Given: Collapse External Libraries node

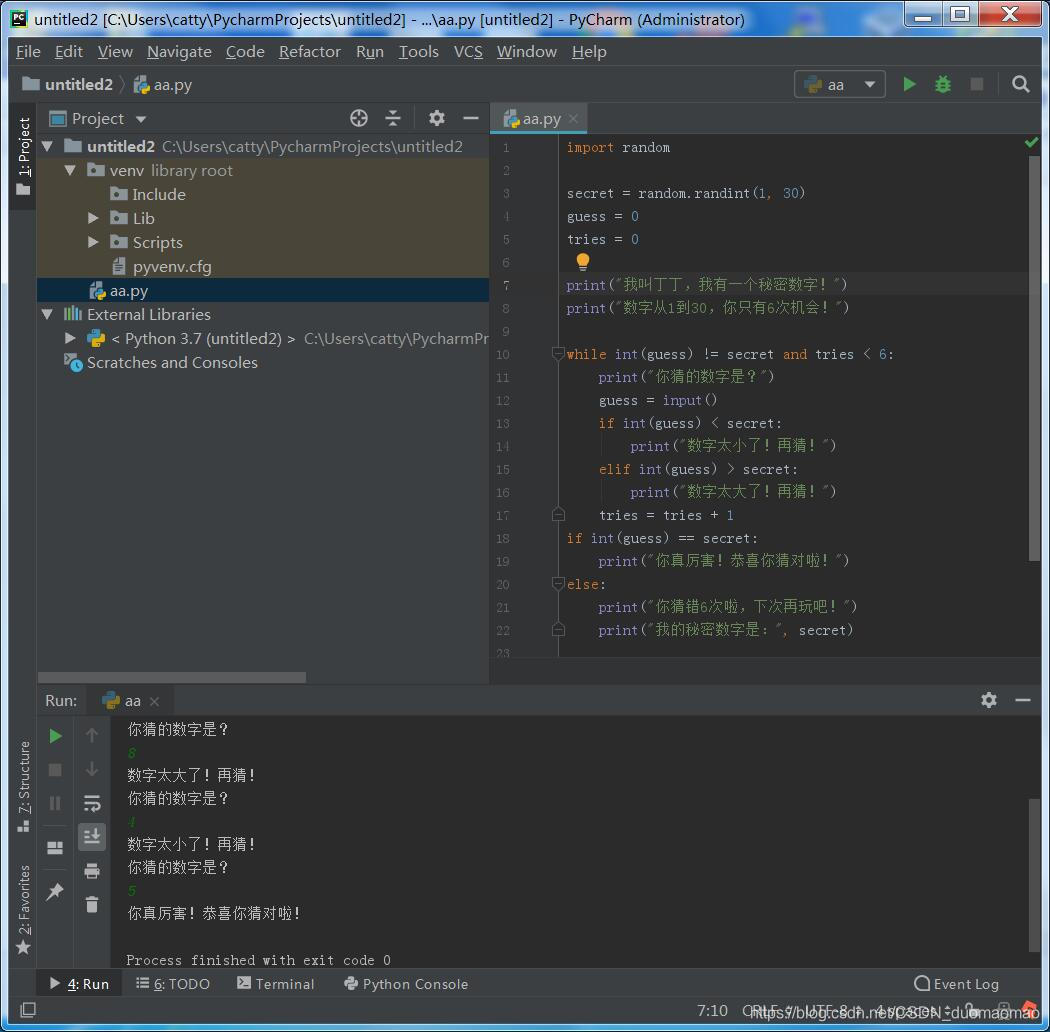Looking at the screenshot, I should tap(48, 314).
